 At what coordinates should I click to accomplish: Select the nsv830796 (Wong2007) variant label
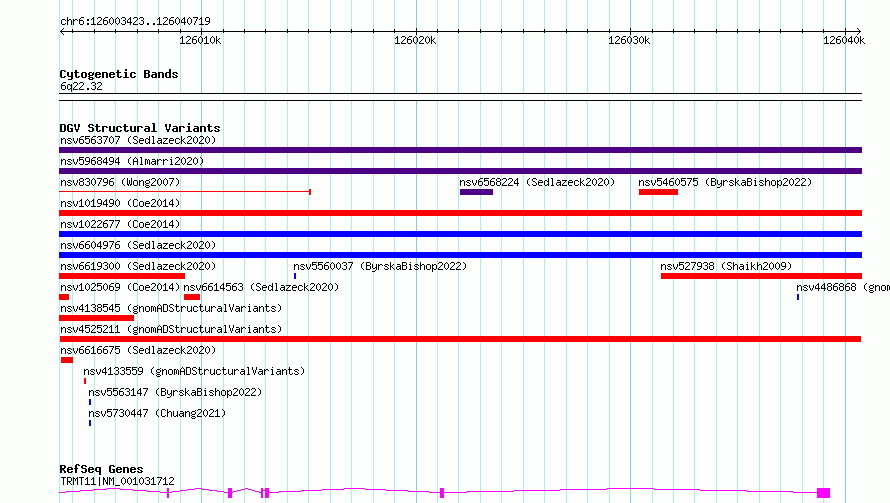tap(120, 182)
